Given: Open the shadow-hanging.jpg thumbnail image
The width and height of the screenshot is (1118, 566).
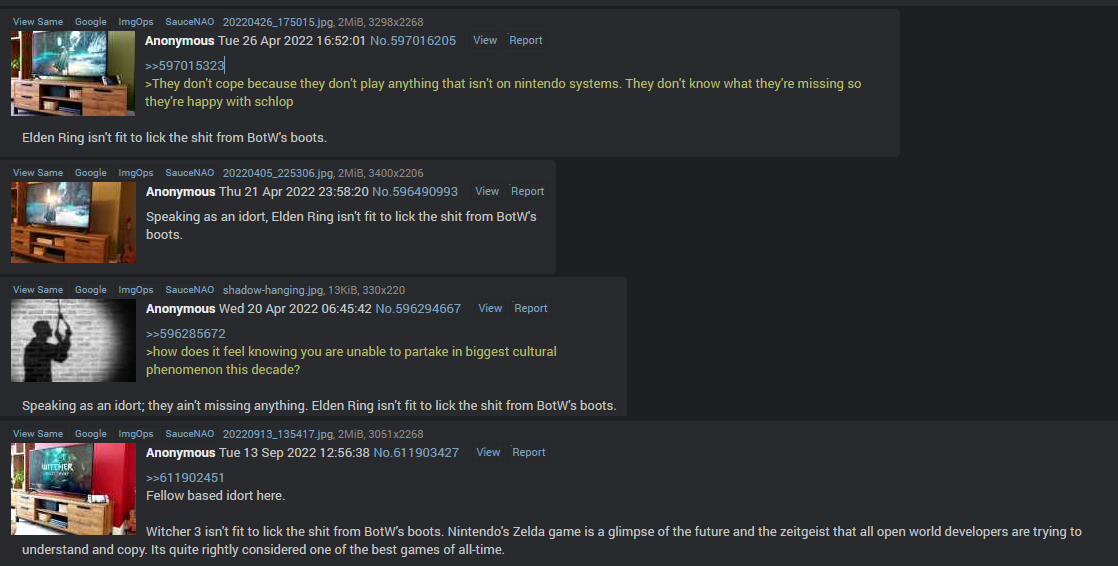Looking at the screenshot, I should click(x=73, y=340).
